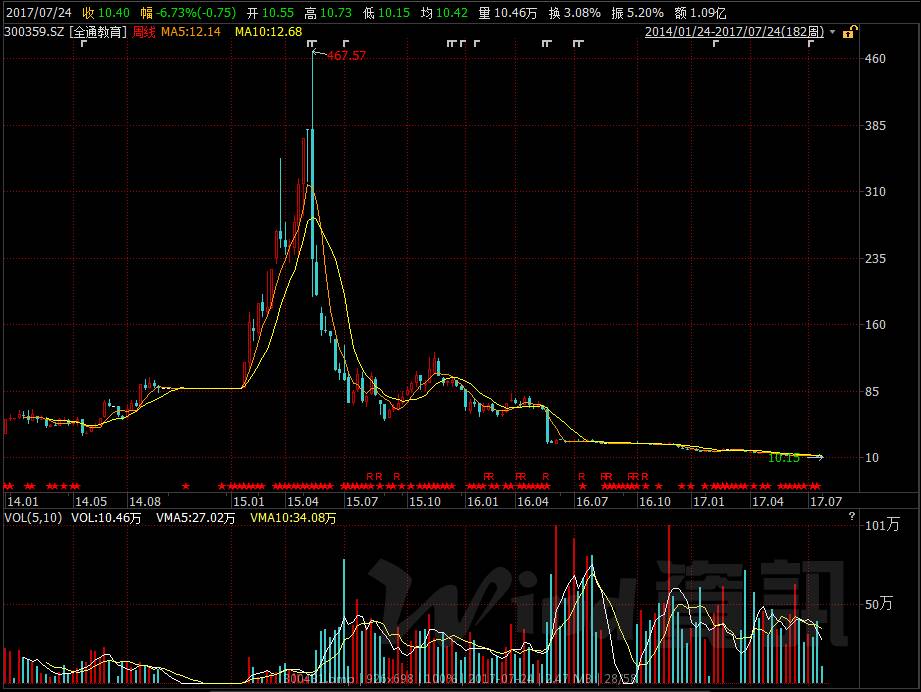Click stock code 300359.SZ [全通教育]
The image size is (921, 692).
[x=65, y=32]
